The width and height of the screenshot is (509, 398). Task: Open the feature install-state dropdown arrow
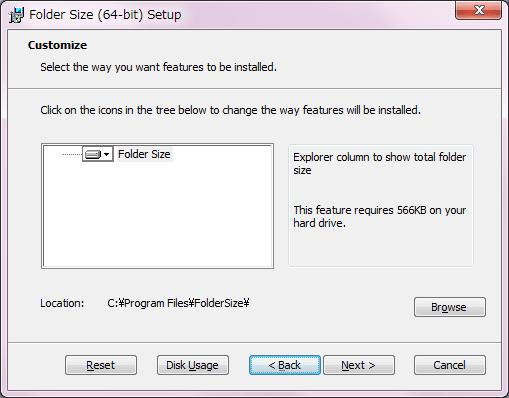(x=106, y=154)
